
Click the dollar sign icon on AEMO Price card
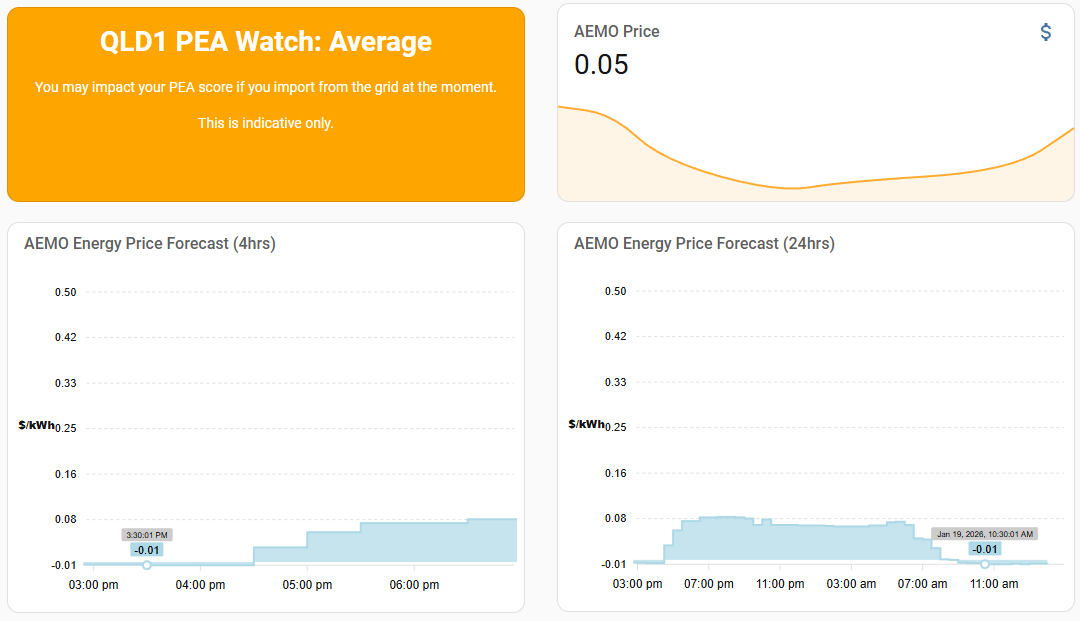(1046, 31)
